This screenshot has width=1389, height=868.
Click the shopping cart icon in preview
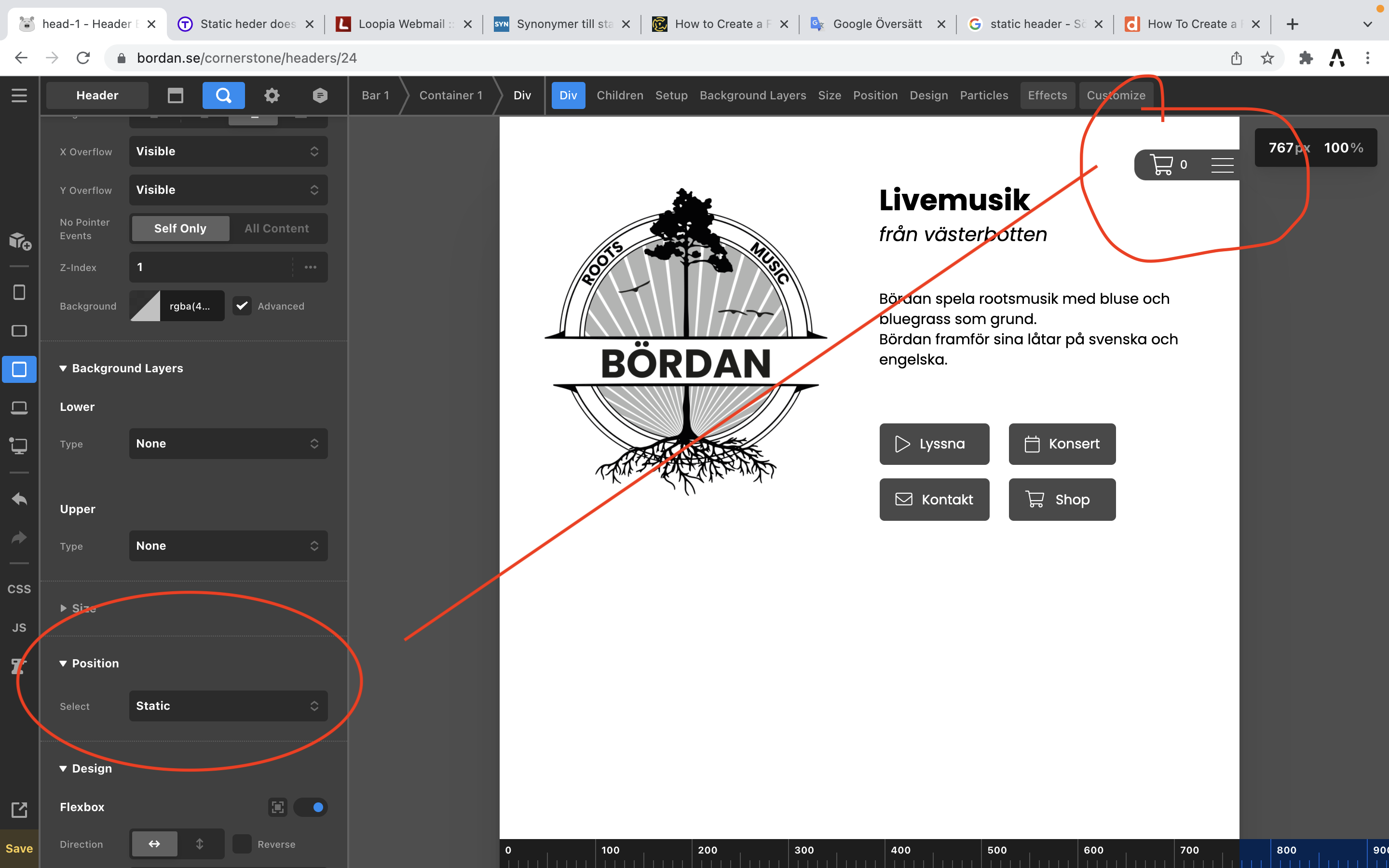pyautogui.click(x=1161, y=165)
